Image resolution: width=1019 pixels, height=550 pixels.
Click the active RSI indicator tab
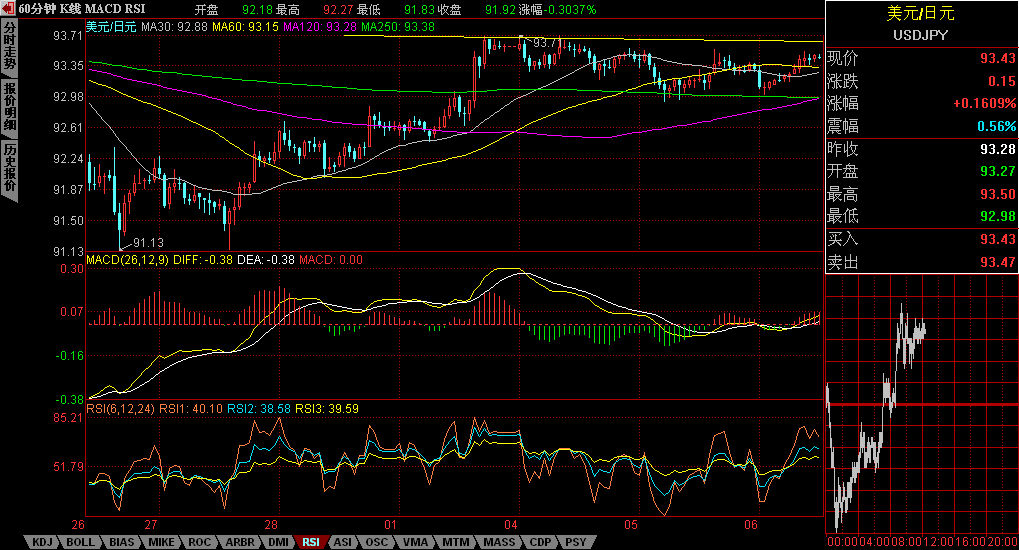311,542
